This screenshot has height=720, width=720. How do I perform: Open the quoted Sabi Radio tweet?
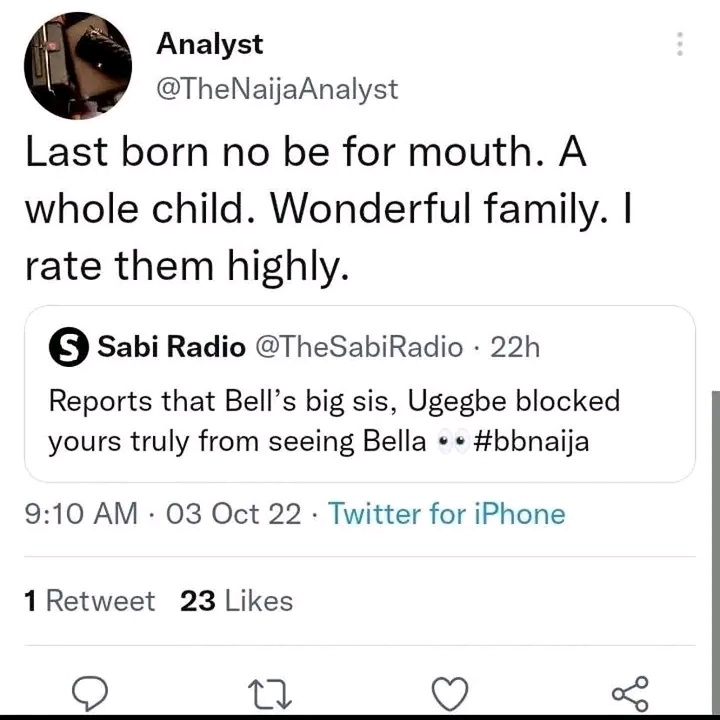click(360, 420)
